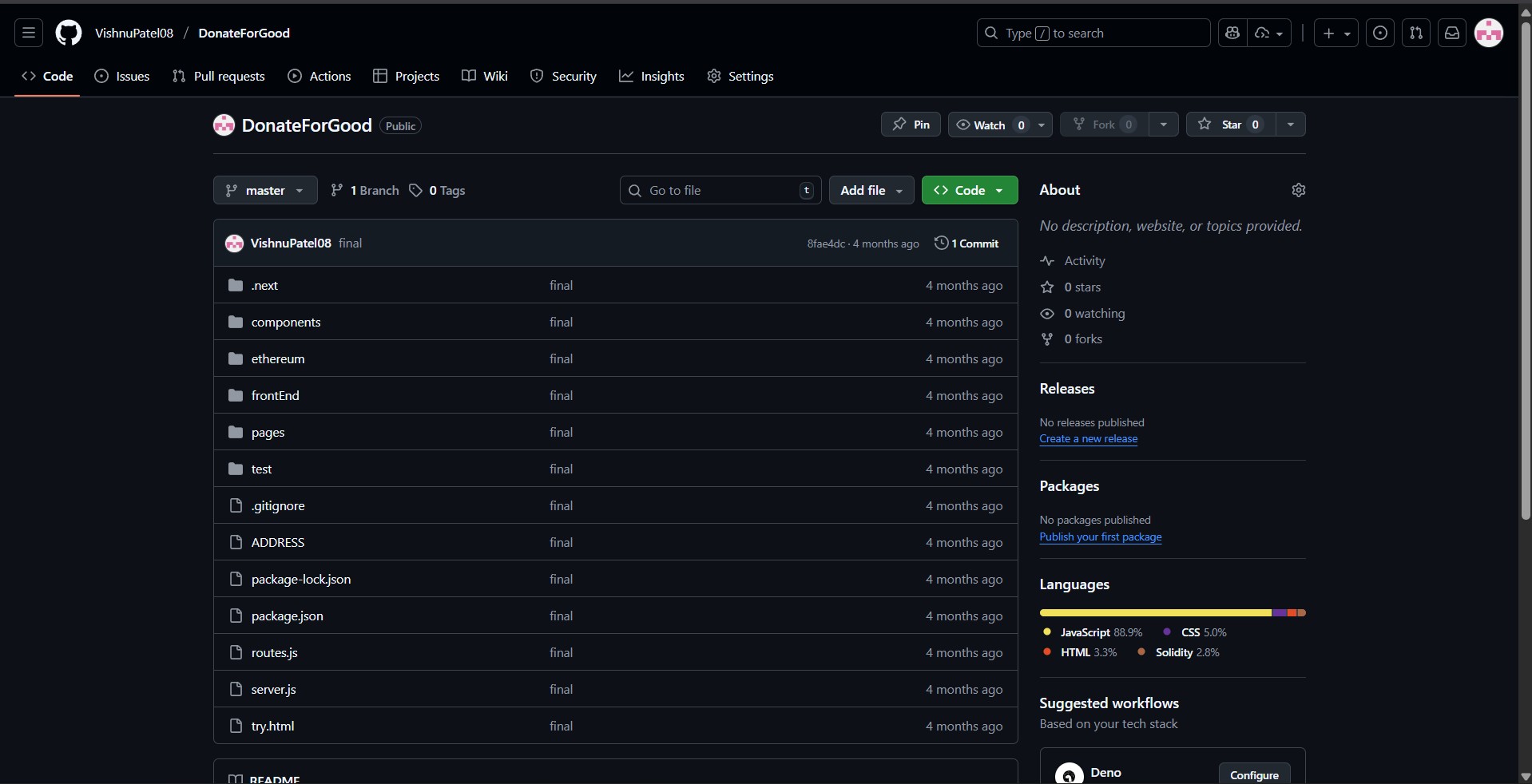Open the Copilot chat icon
The image size is (1532, 784).
point(1232,33)
